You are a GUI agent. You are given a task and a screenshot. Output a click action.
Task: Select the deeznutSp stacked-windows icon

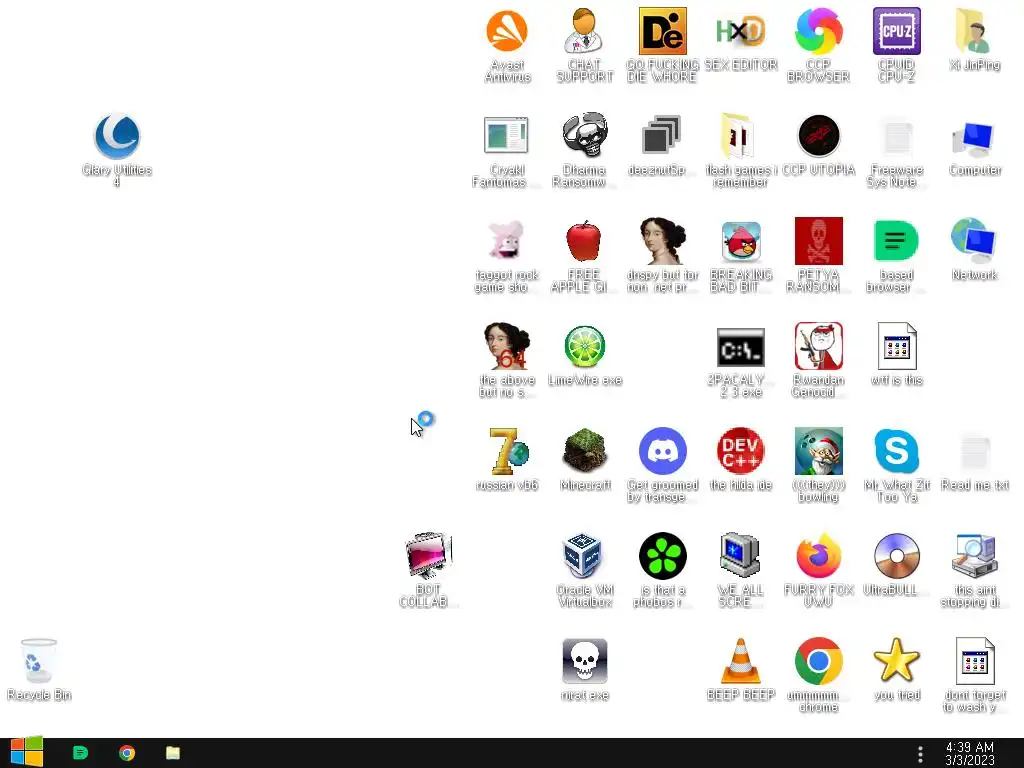pos(662,135)
